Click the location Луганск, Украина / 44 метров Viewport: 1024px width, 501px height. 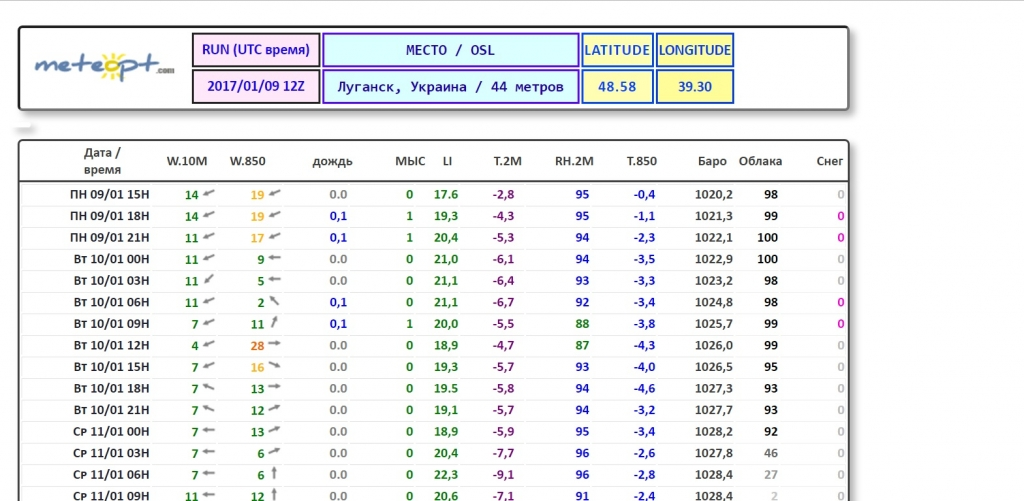click(x=451, y=86)
